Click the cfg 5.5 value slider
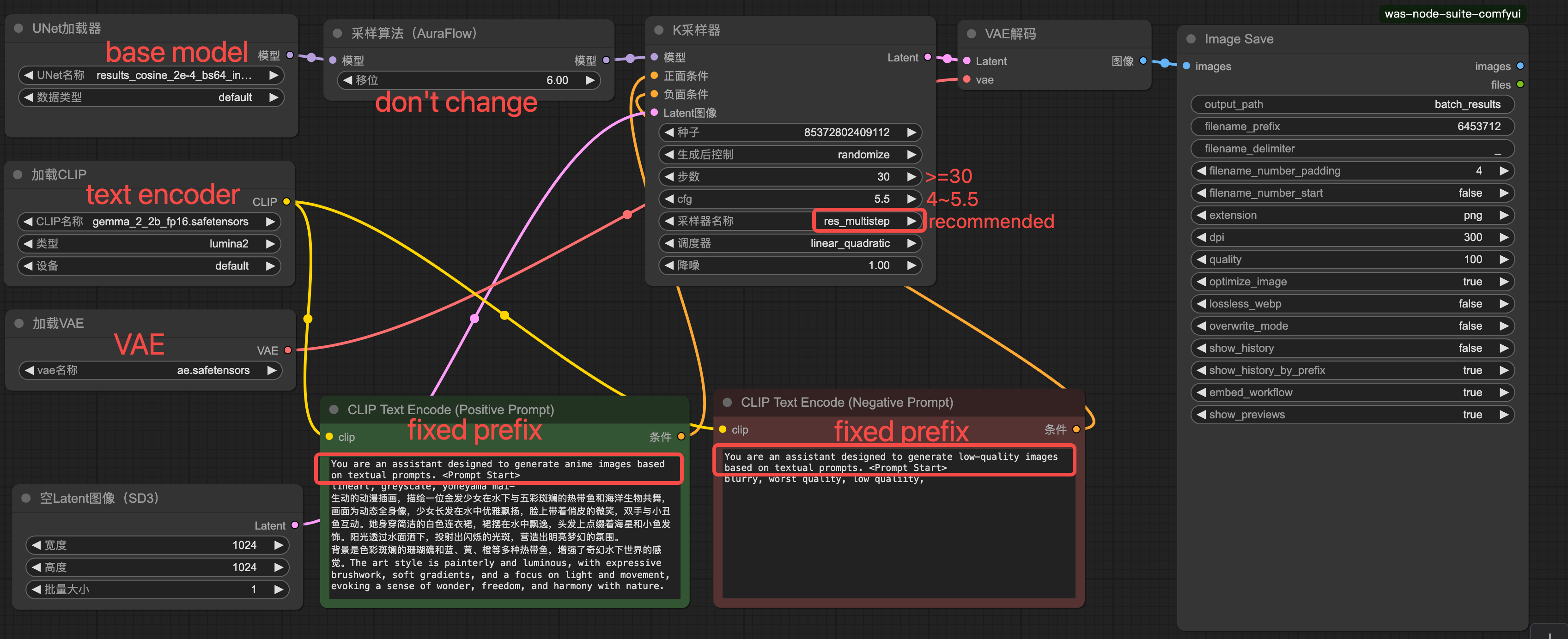The width and height of the screenshot is (1568, 639). (790, 199)
